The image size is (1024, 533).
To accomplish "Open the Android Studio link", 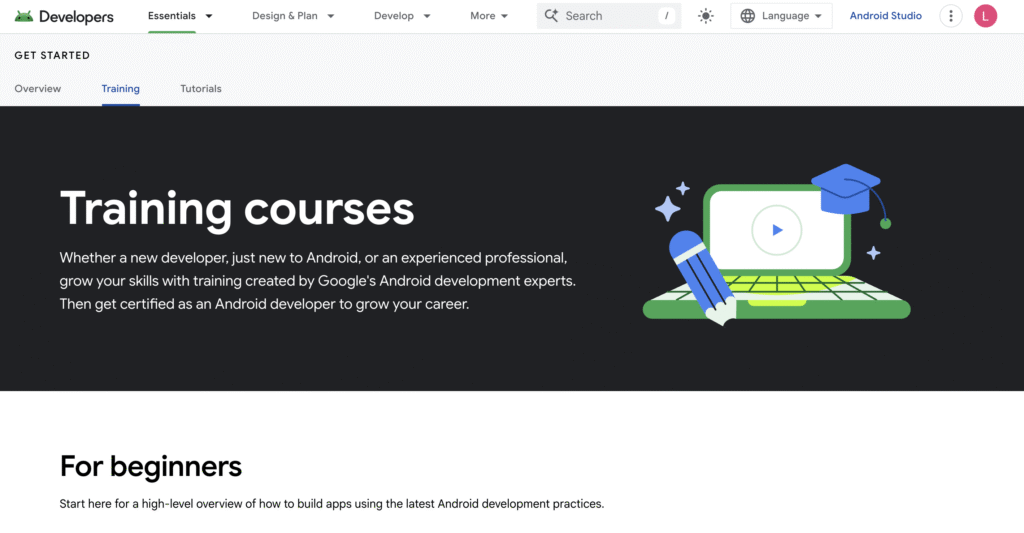I will click(x=886, y=16).
